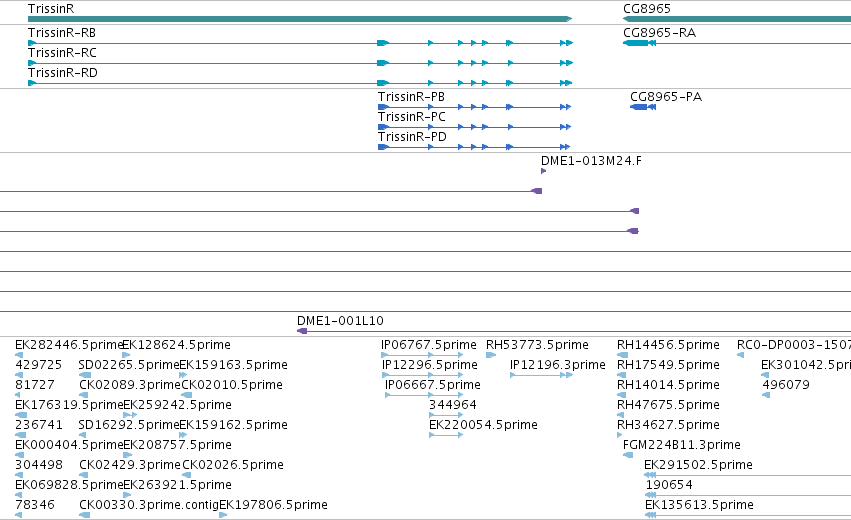Screen dimensions: 851x520
Task: Click the EK282446.5prime EST label
Action: tap(69, 345)
